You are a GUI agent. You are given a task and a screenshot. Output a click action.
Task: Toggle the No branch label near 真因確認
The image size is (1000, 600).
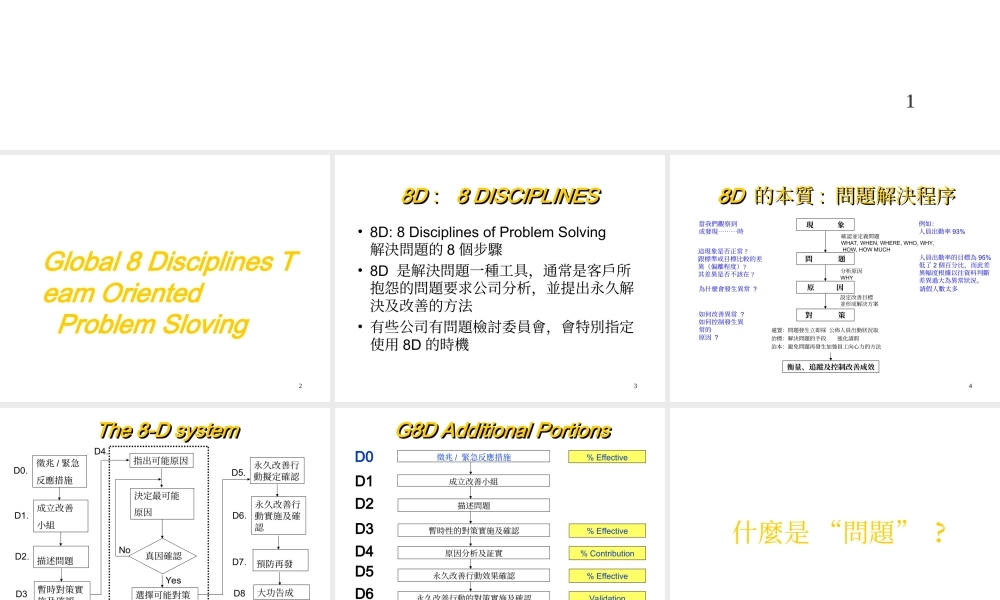click(x=125, y=549)
